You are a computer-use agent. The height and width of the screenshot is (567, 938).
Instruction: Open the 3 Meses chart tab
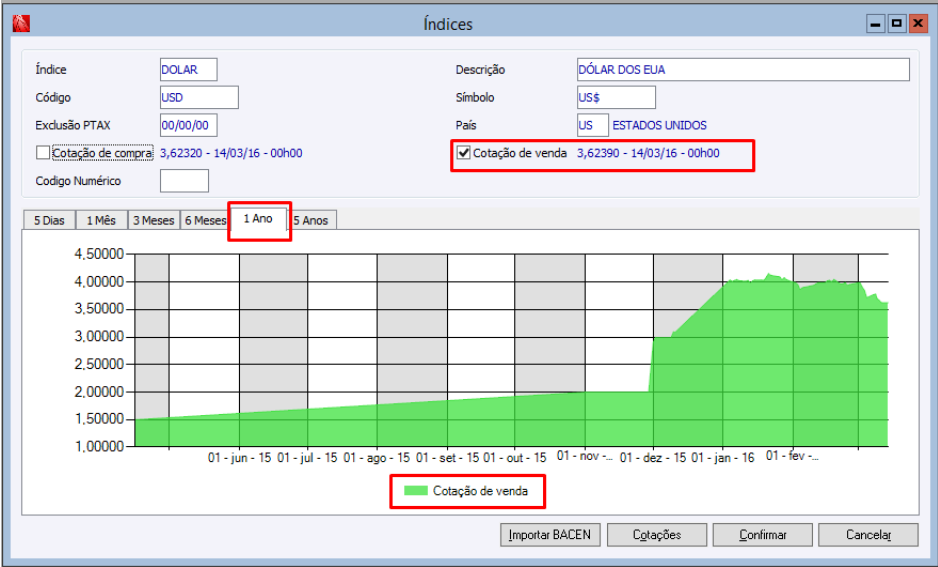154,220
